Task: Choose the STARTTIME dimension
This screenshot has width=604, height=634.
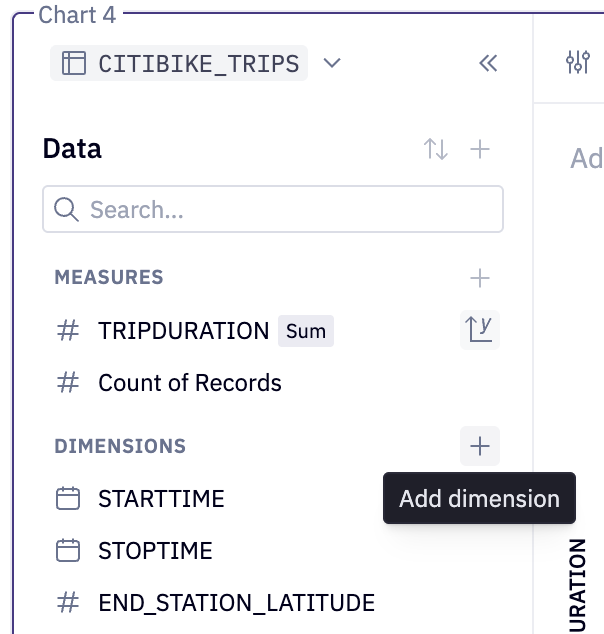Action: click(161, 499)
